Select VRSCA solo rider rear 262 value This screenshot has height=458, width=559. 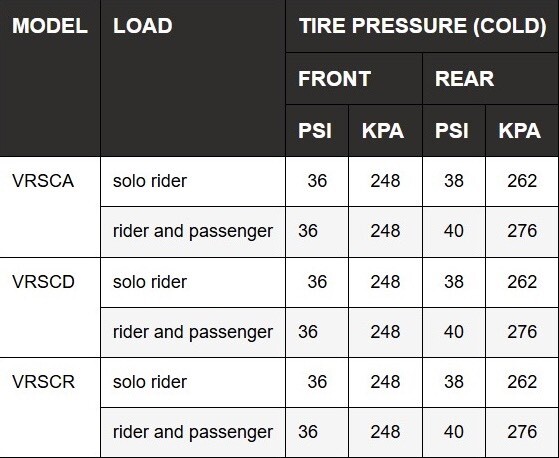[x=522, y=181]
